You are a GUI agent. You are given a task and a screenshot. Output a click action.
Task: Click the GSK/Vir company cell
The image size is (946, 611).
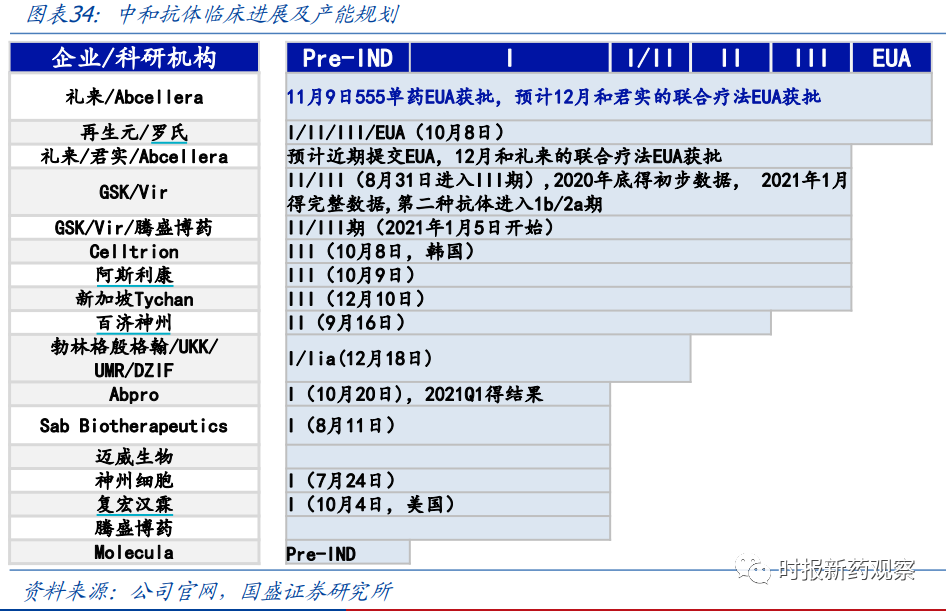[134, 192]
